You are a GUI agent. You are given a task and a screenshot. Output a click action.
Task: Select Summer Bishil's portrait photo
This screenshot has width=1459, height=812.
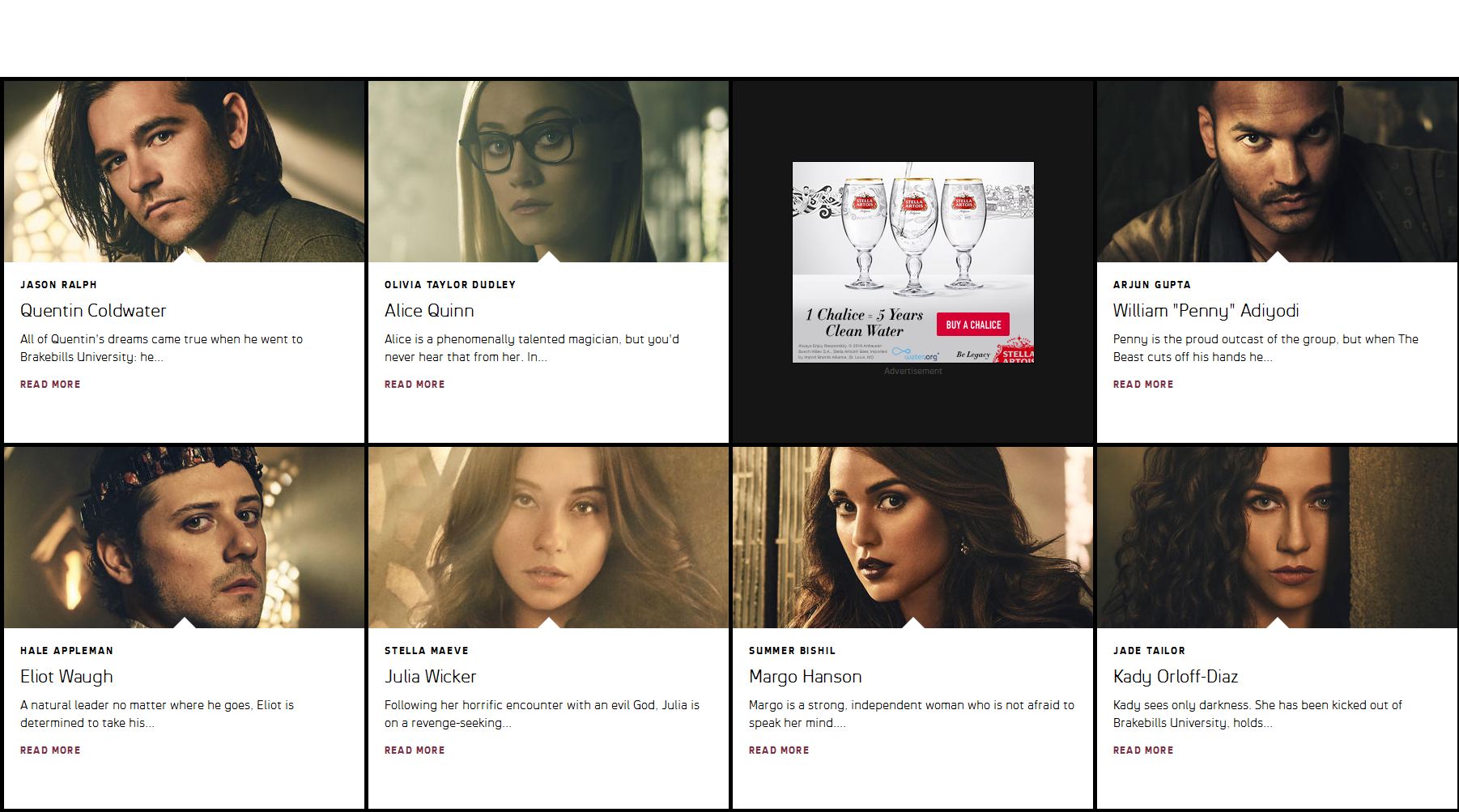coord(912,538)
